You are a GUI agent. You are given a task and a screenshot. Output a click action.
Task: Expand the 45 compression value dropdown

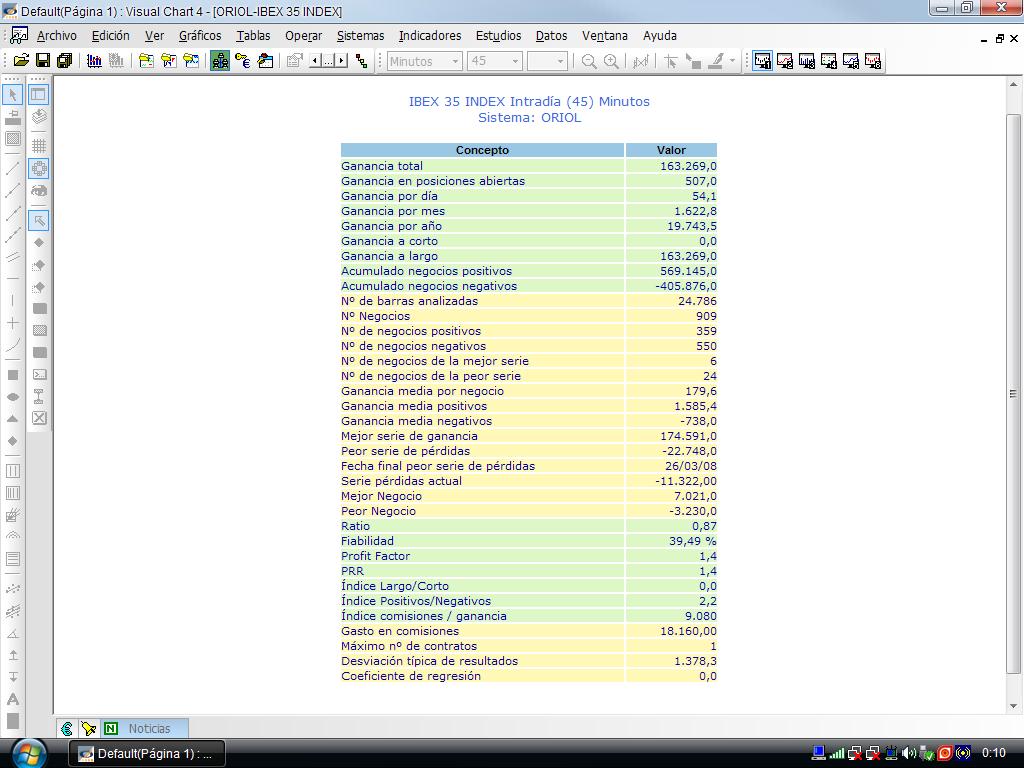[515, 61]
